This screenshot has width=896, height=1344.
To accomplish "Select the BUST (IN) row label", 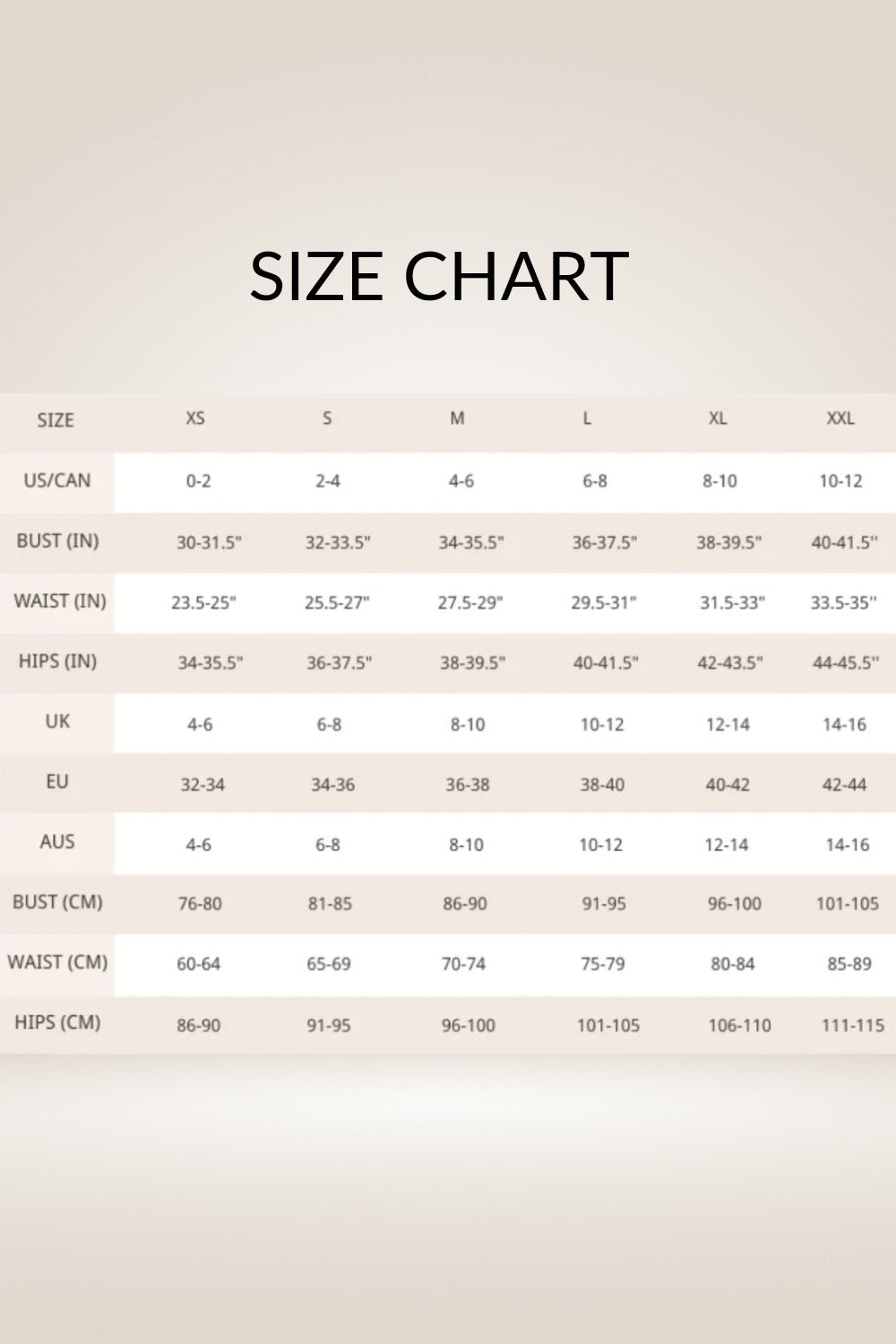I will point(57,541).
